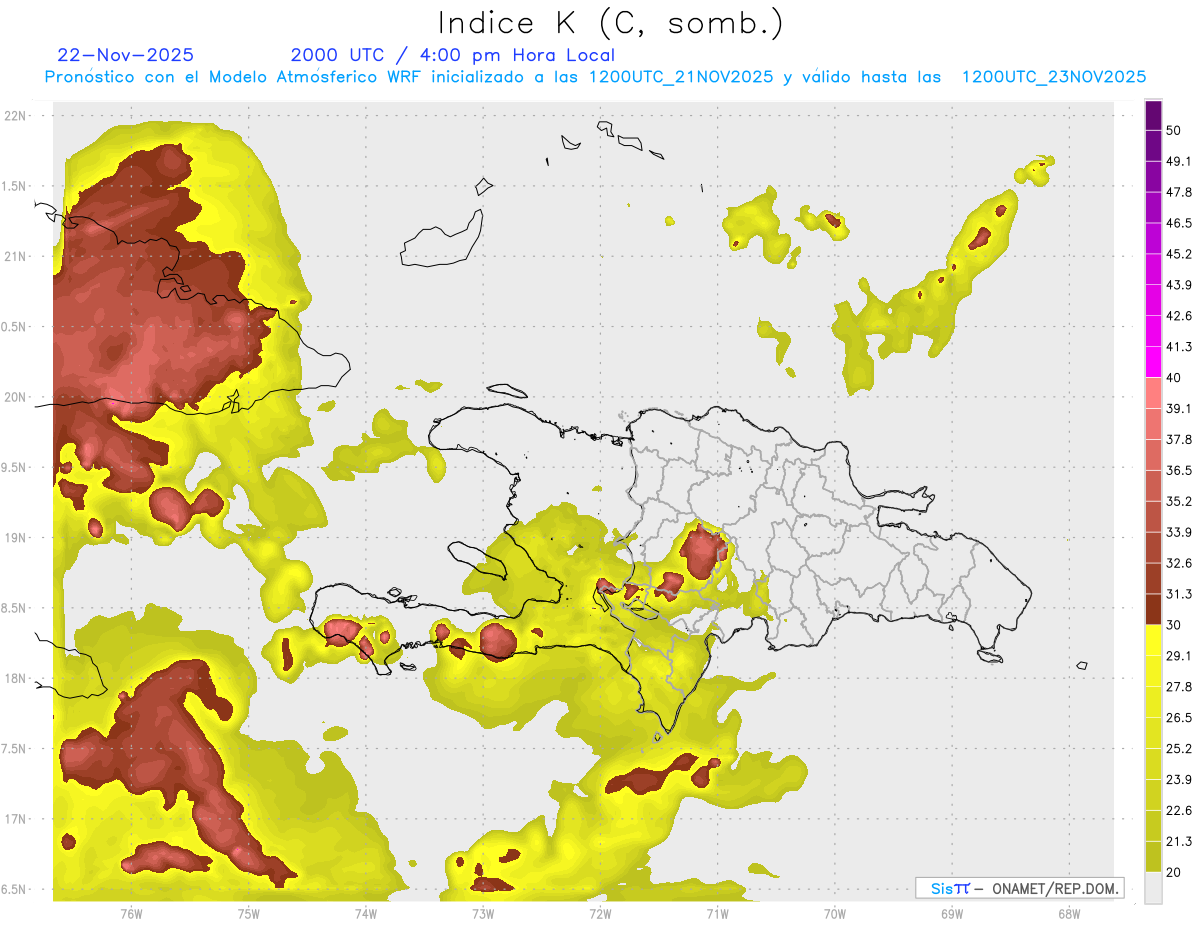Click legend value '45.2'
This screenshot has width=1200, height=927.
(x=1179, y=255)
